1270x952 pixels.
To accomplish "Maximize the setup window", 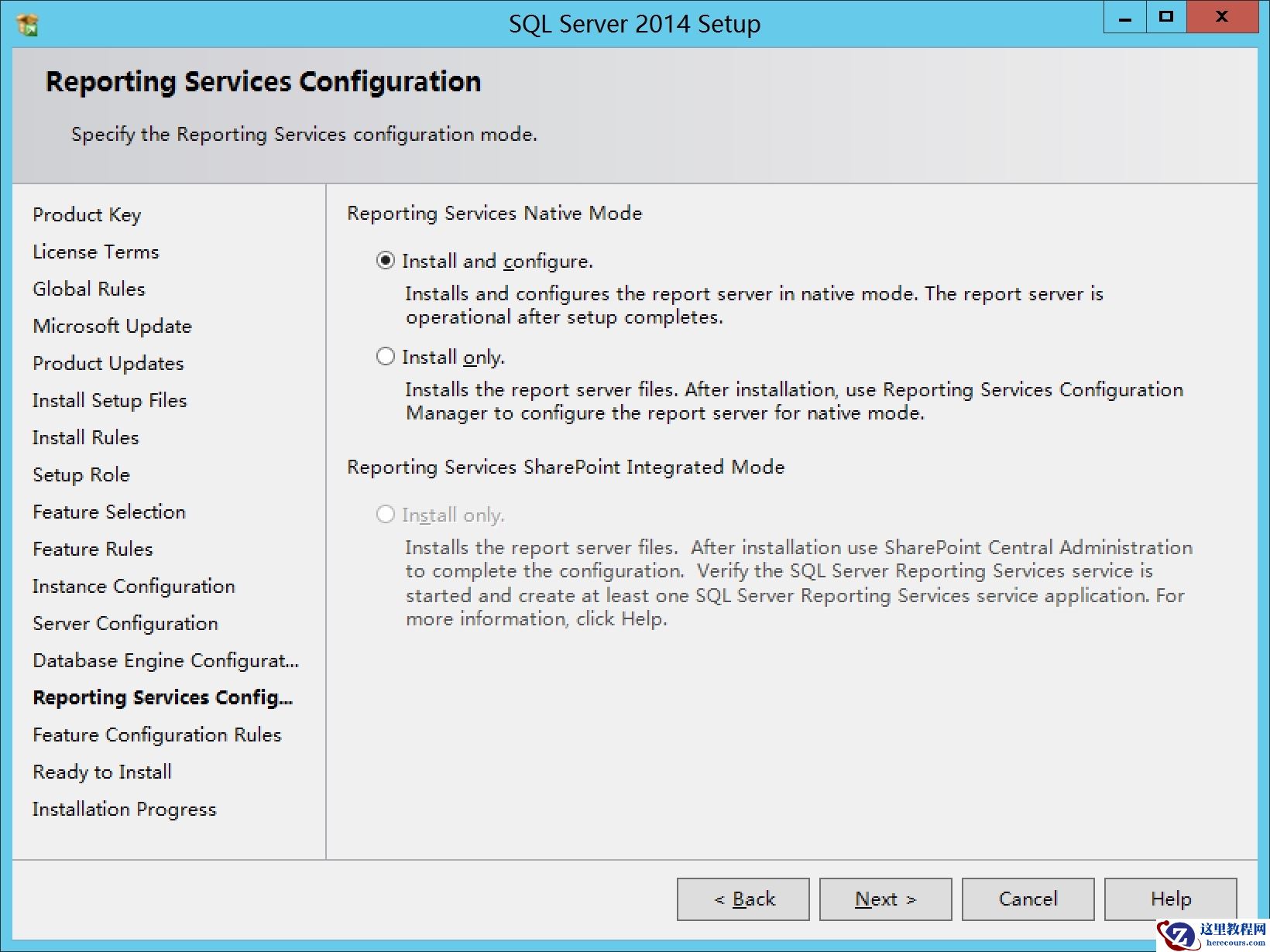I will (x=1165, y=18).
